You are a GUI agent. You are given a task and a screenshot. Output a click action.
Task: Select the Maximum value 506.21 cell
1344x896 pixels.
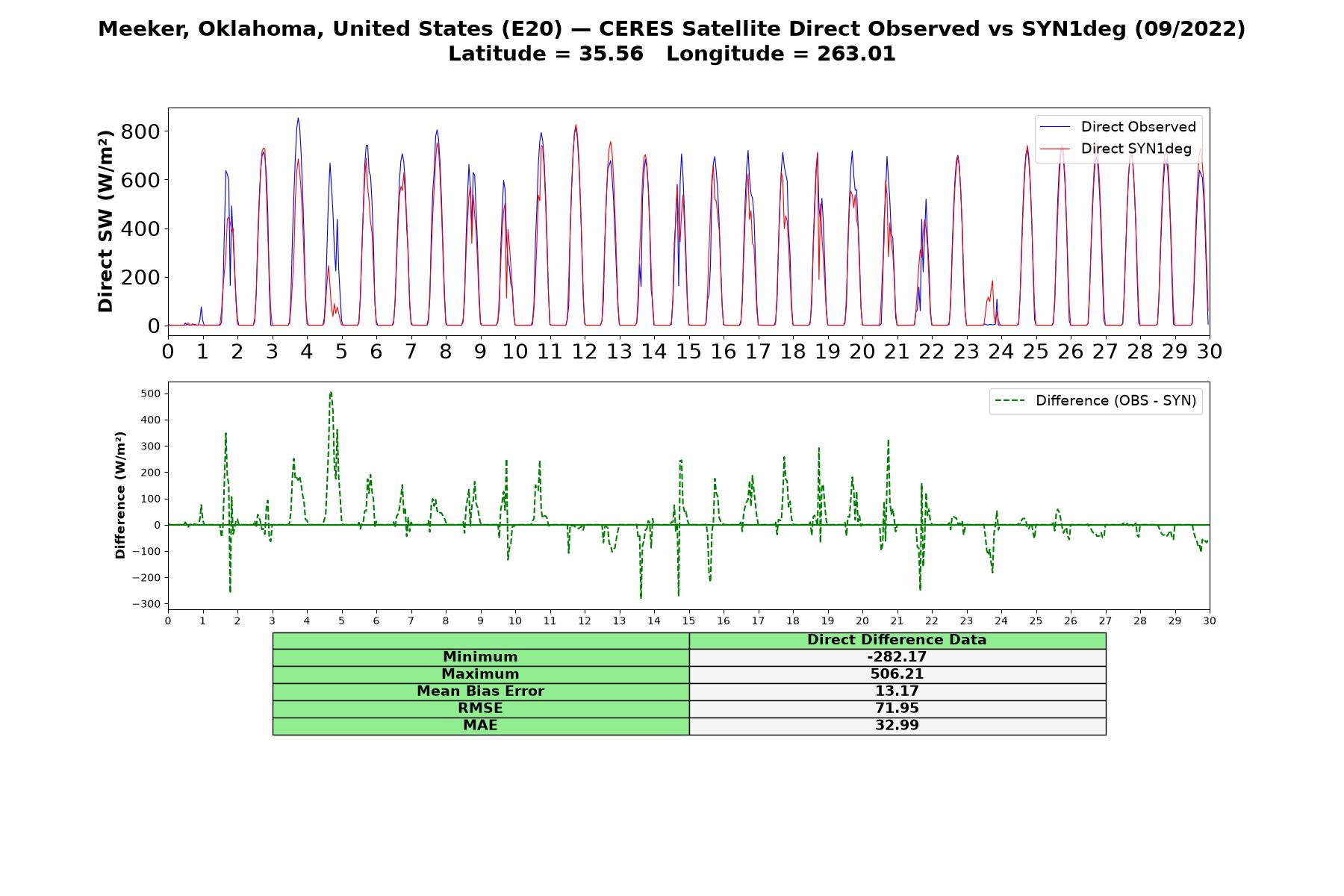(897, 674)
